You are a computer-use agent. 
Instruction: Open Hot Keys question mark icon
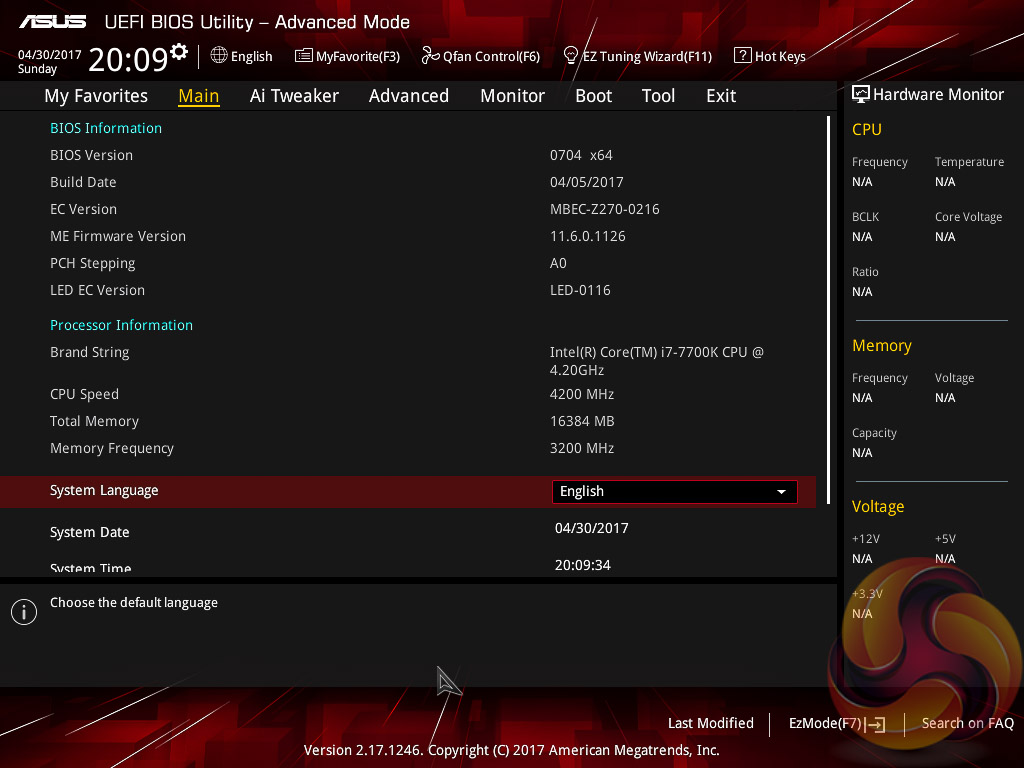tap(743, 55)
